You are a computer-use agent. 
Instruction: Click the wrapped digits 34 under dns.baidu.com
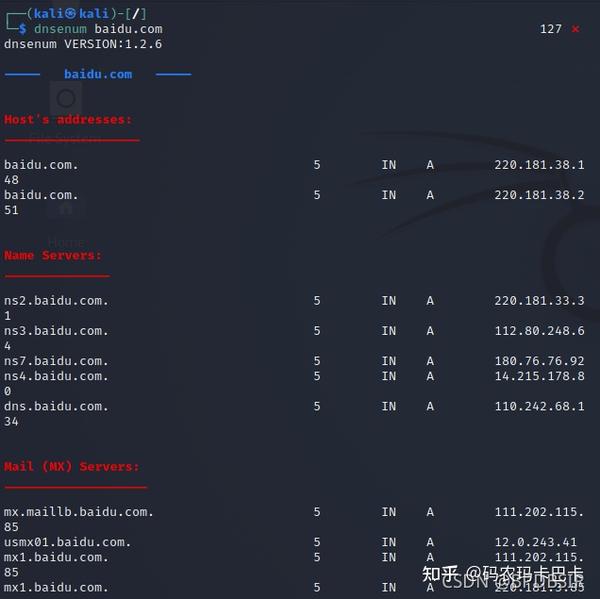click(11, 421)
